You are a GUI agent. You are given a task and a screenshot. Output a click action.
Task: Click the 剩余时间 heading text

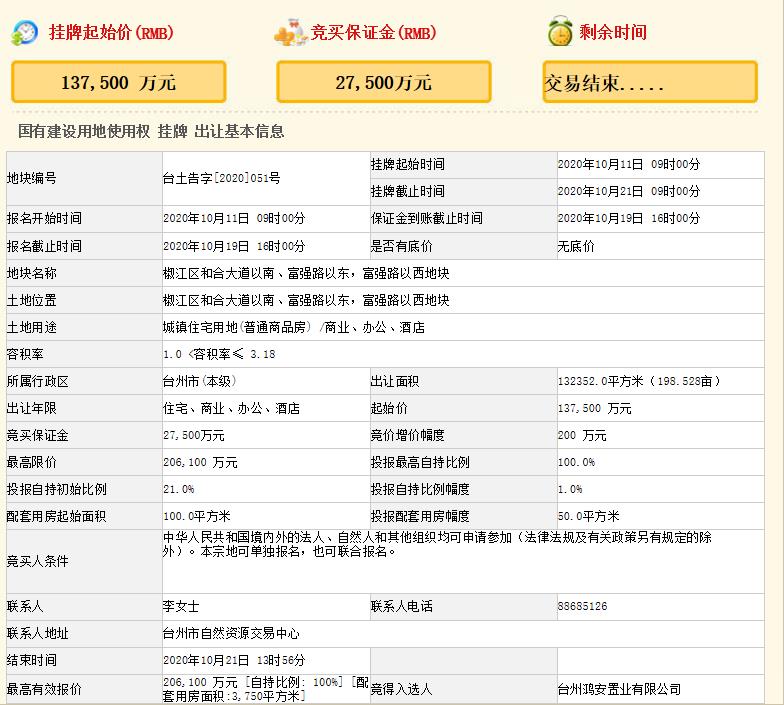(x=613, y=32)
